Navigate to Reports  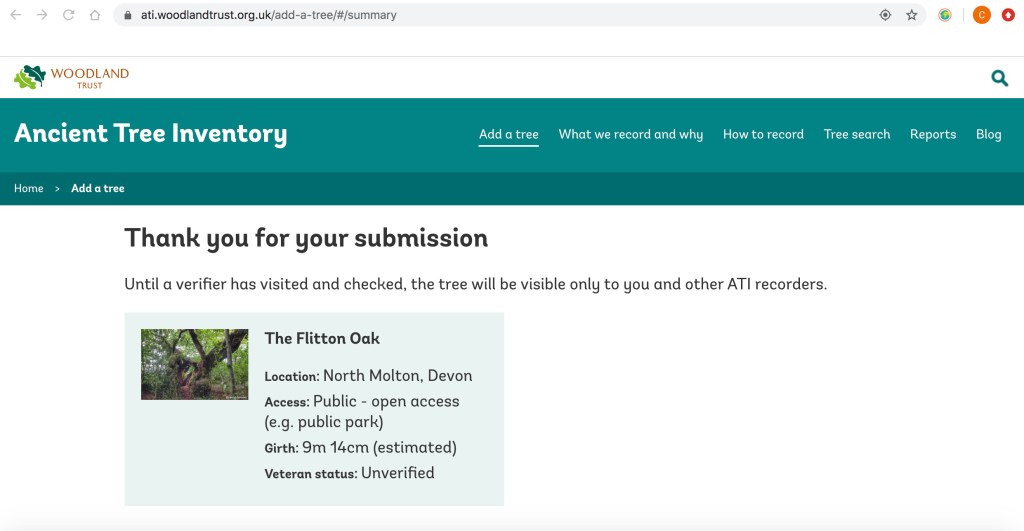932,134
